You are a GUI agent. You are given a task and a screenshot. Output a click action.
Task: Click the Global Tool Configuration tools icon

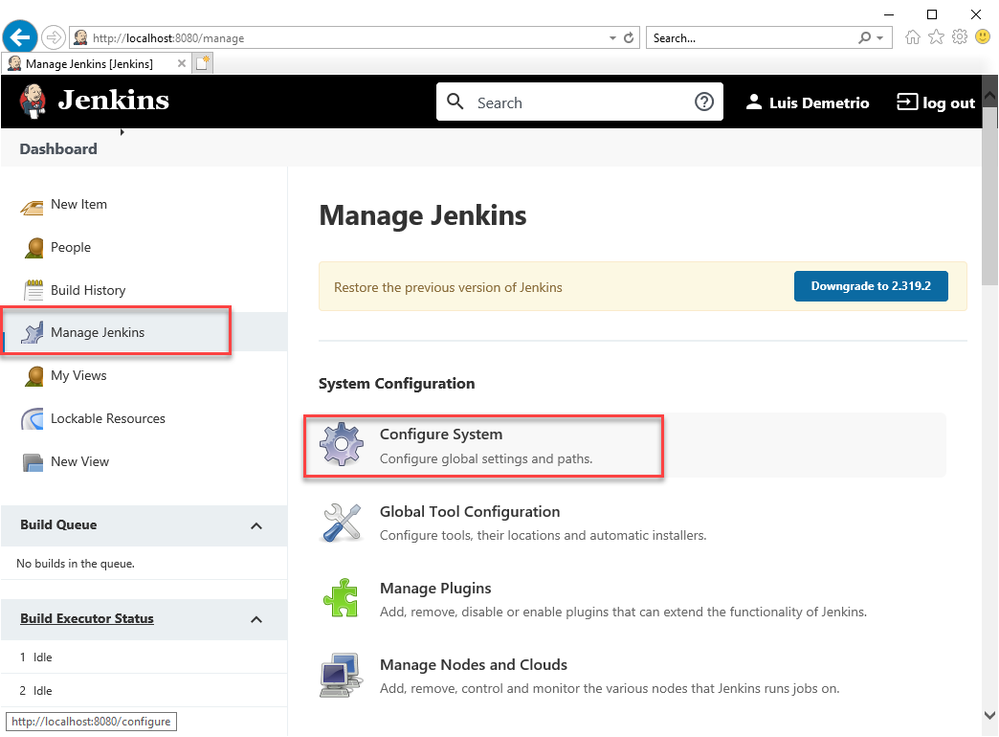point(342,522)
